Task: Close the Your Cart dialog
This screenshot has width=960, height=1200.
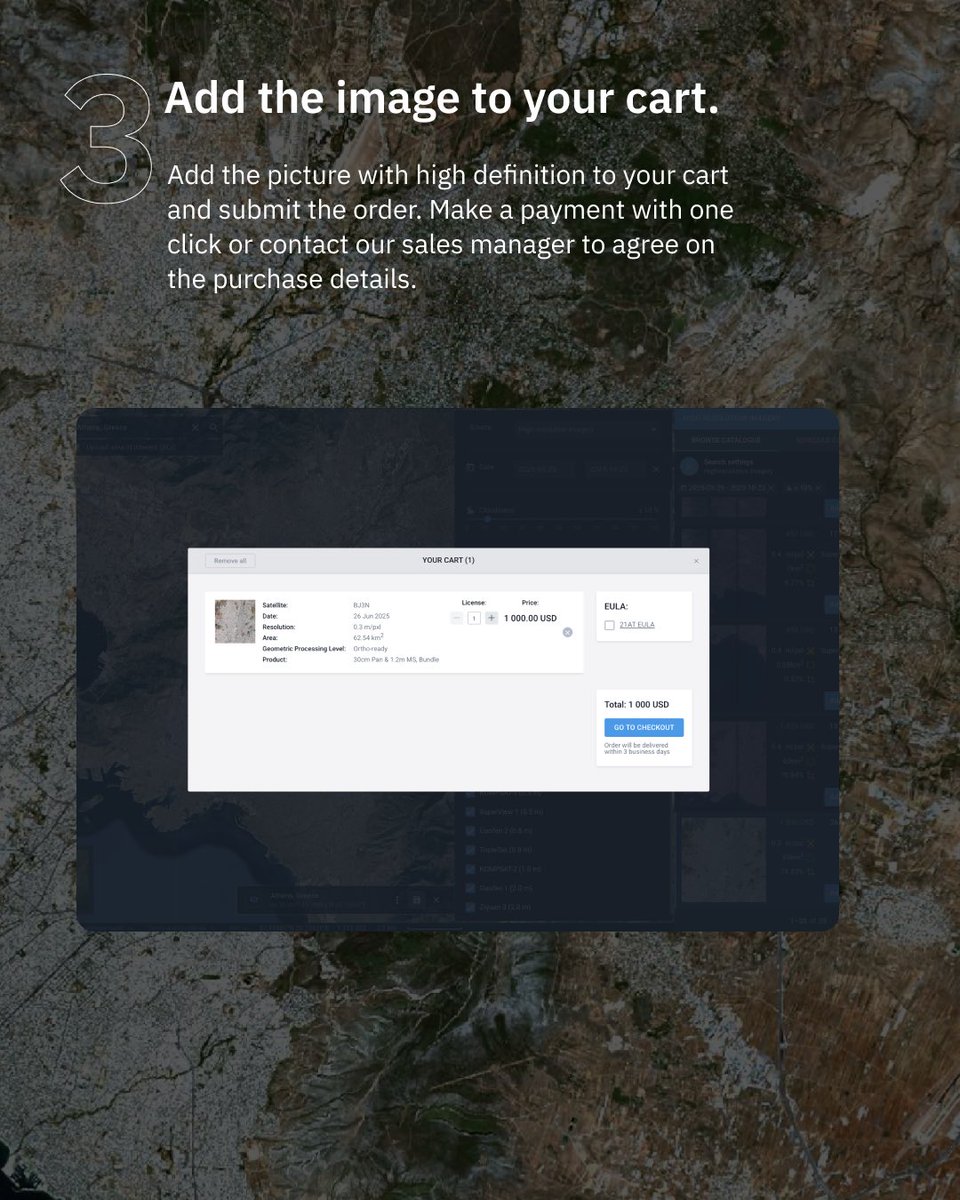Action: point(696,561)
